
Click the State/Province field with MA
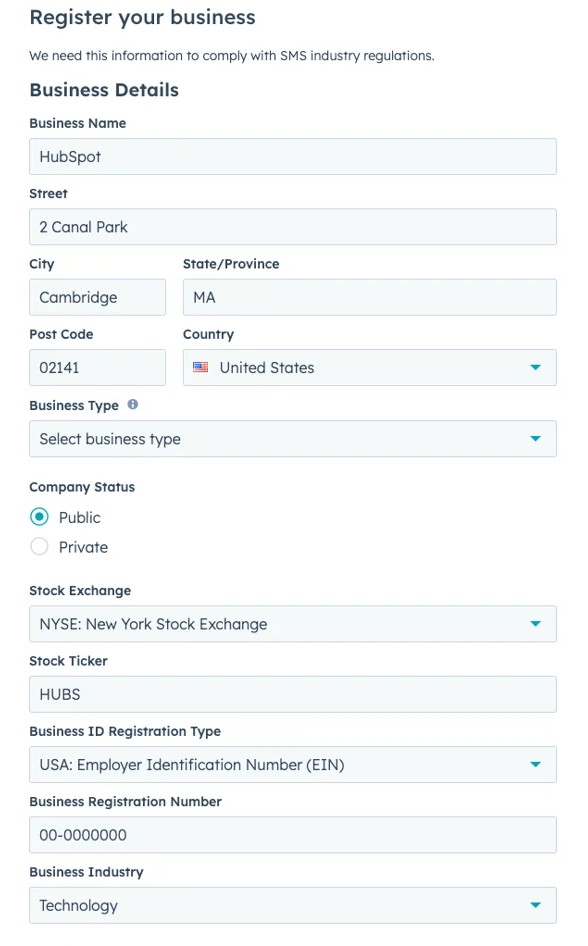point(370,297)
